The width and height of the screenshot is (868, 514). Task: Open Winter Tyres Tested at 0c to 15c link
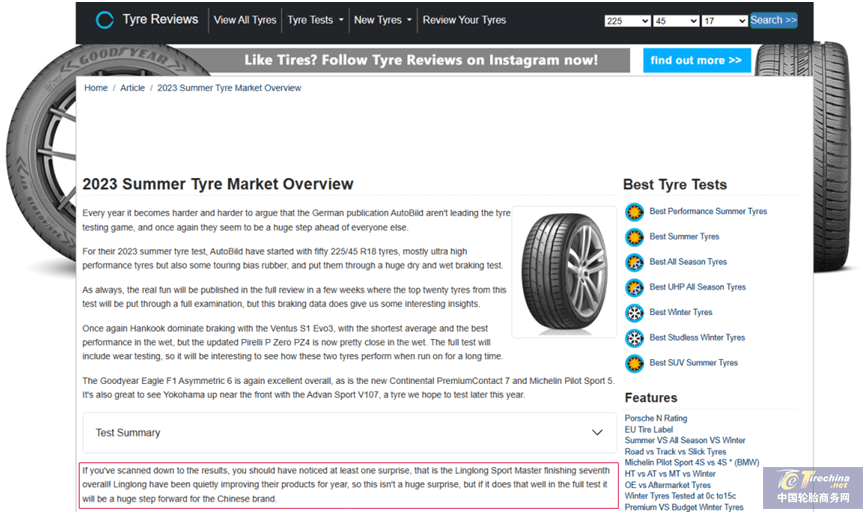pyautogui.click(x=680, y=496)
